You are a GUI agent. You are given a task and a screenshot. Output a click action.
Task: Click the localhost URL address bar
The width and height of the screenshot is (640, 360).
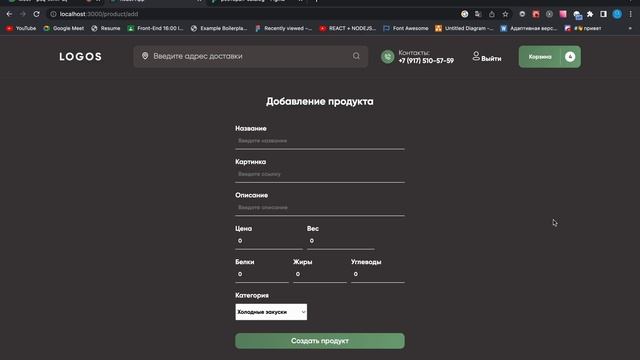tap(253, 14)
